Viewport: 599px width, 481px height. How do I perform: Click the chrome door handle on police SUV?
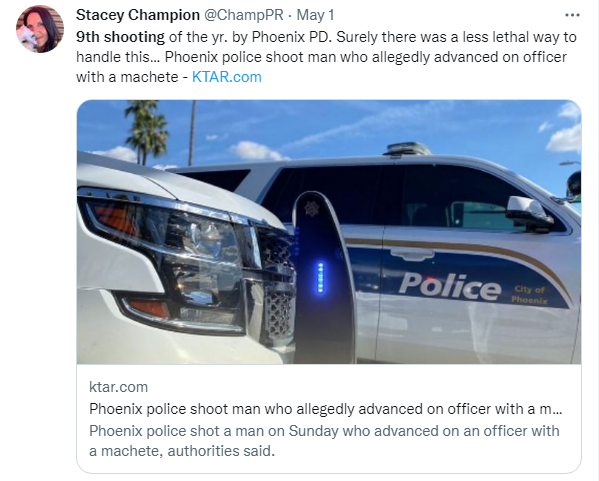[x=412, y=254]
